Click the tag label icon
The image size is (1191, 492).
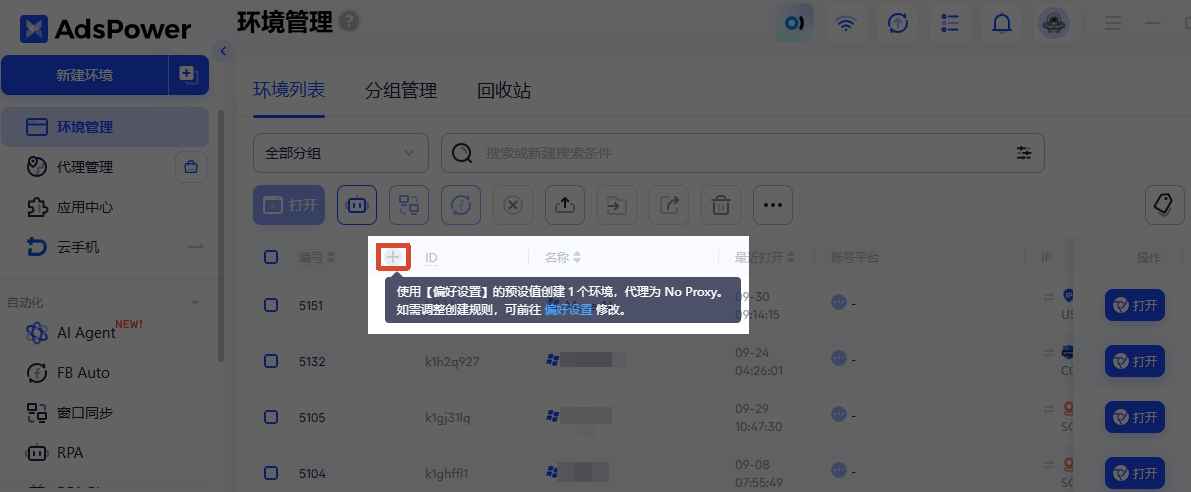click(x=1164, y=205)
